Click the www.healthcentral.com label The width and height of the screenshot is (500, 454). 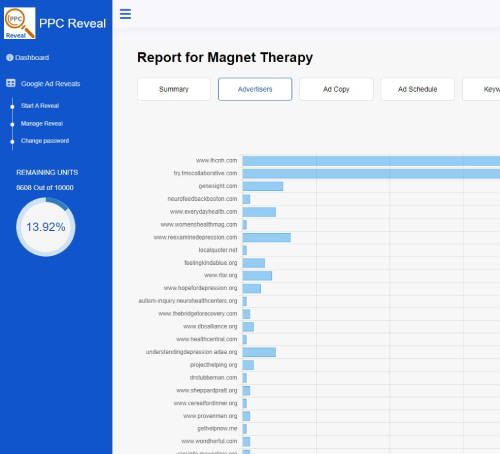(x=207, y=339)
